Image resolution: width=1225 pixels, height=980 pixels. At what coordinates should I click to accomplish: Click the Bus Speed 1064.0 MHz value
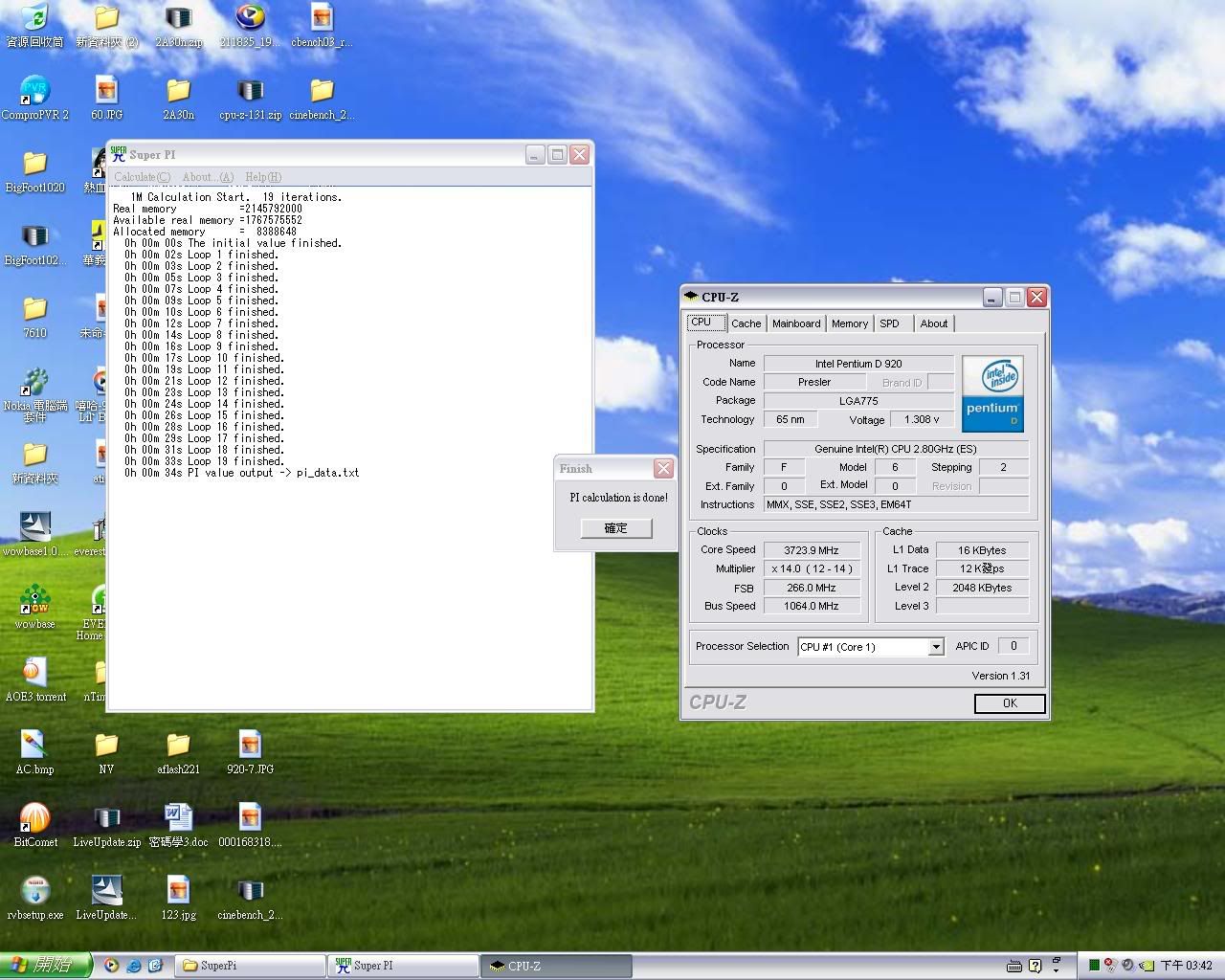pyautogui.click(x=811, y=606)
